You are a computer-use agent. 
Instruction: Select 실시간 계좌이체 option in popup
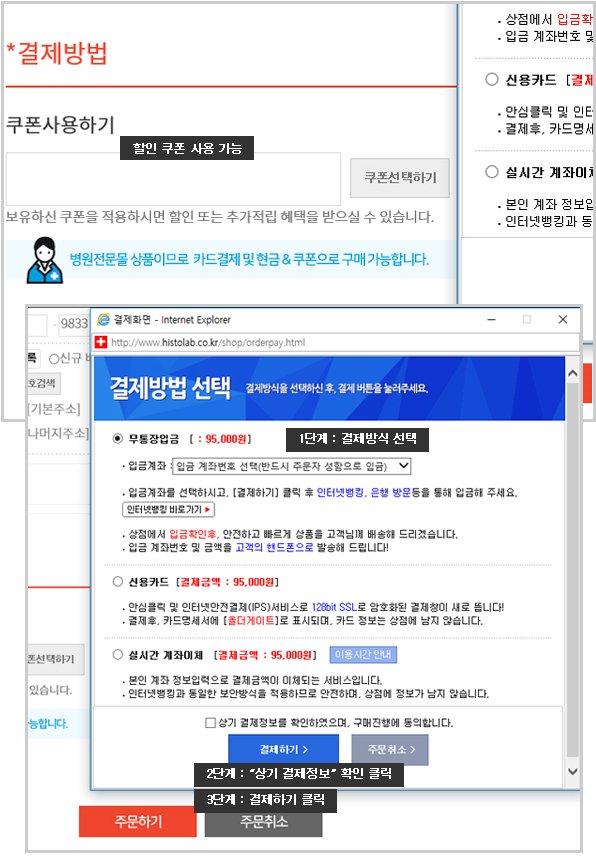tap(117, 654)
